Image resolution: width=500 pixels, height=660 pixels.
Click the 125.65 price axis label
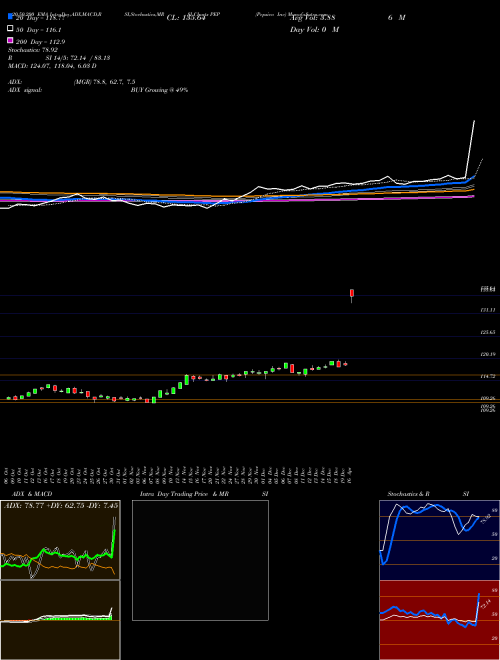coord(488,332)
